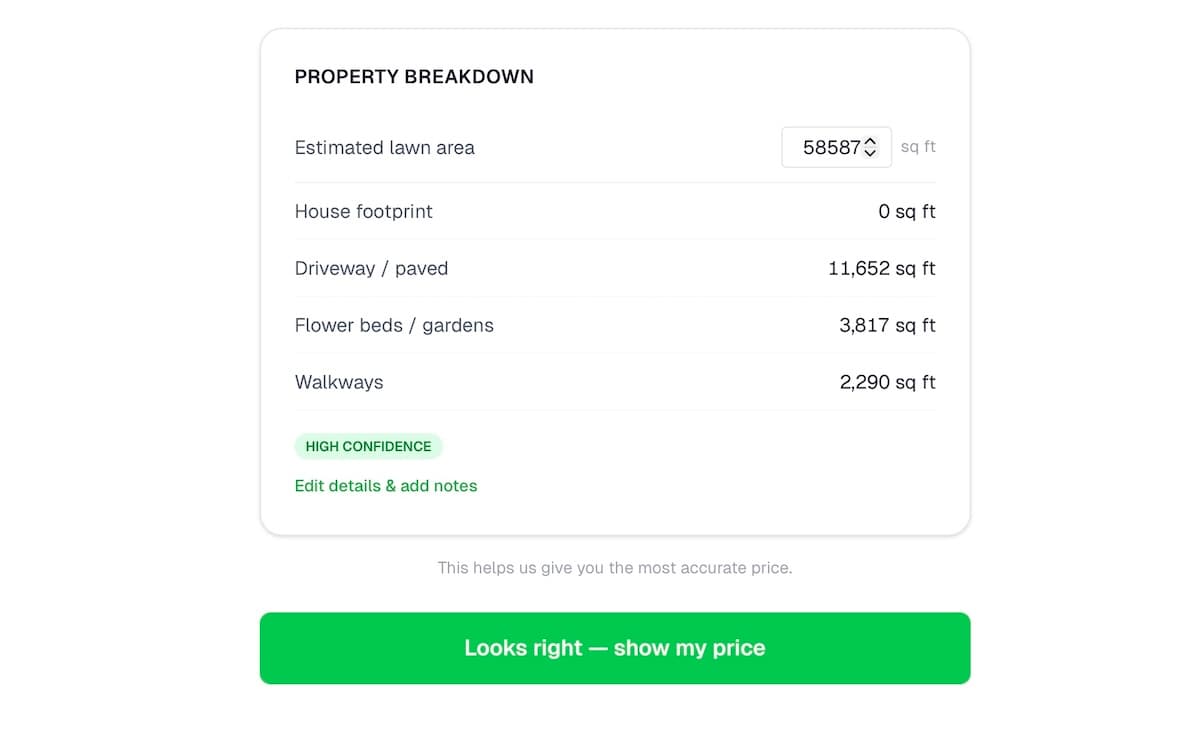Click the Estimated lawn area label
This screenshot has height=740, width=1200.
point(385,148)
